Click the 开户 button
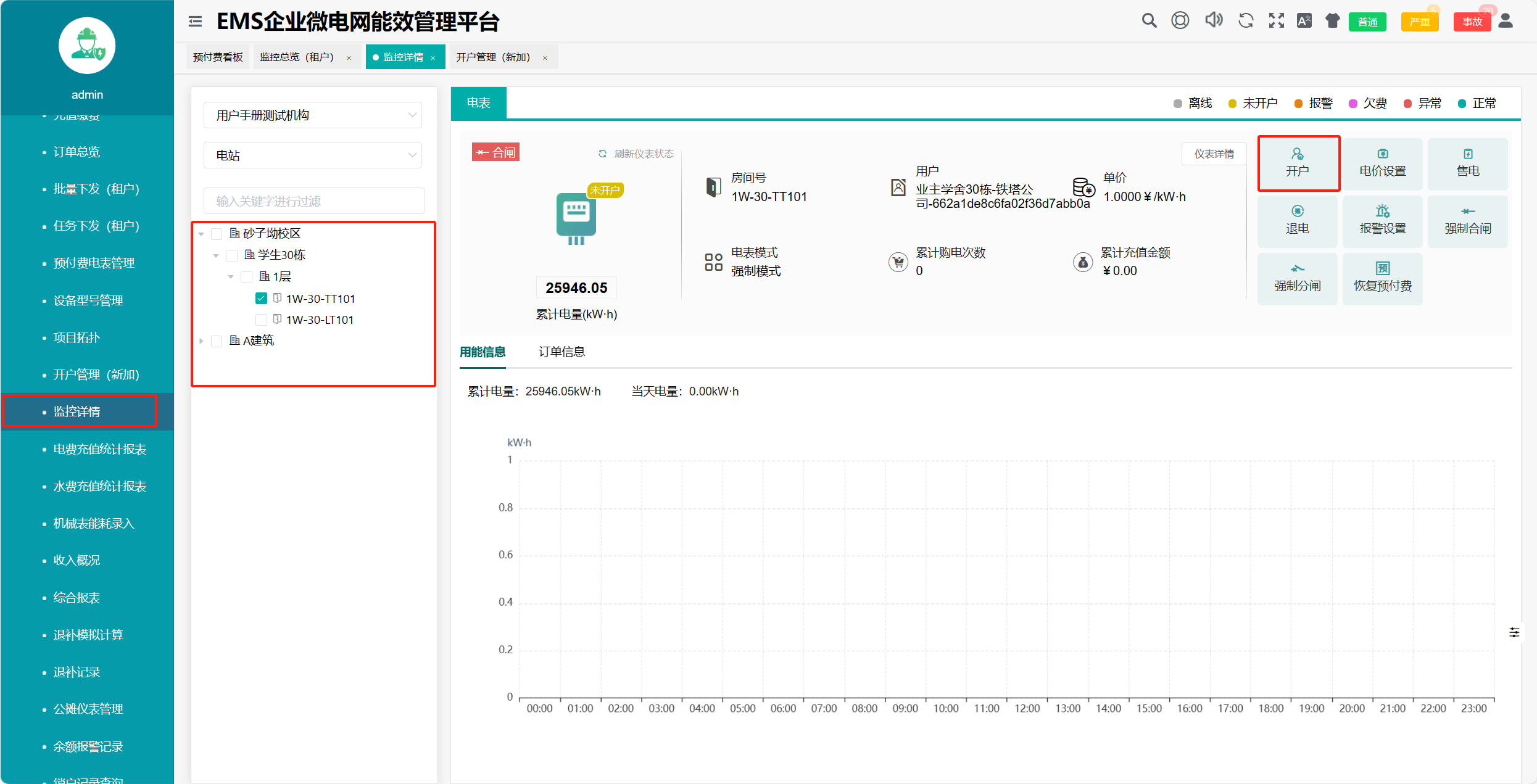 tap(1298, 163)
